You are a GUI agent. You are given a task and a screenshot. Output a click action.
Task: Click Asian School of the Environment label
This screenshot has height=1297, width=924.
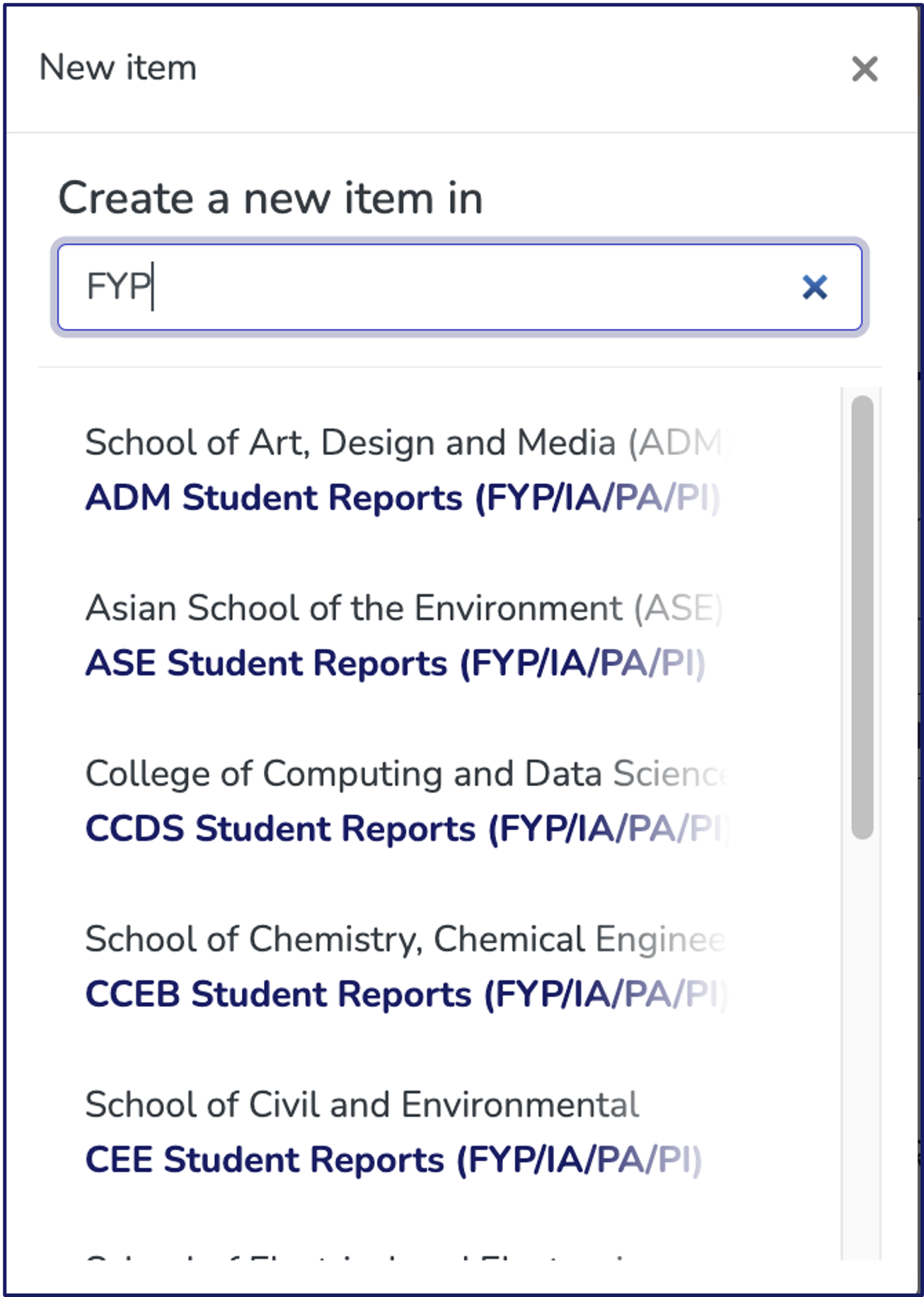point(403,609)
